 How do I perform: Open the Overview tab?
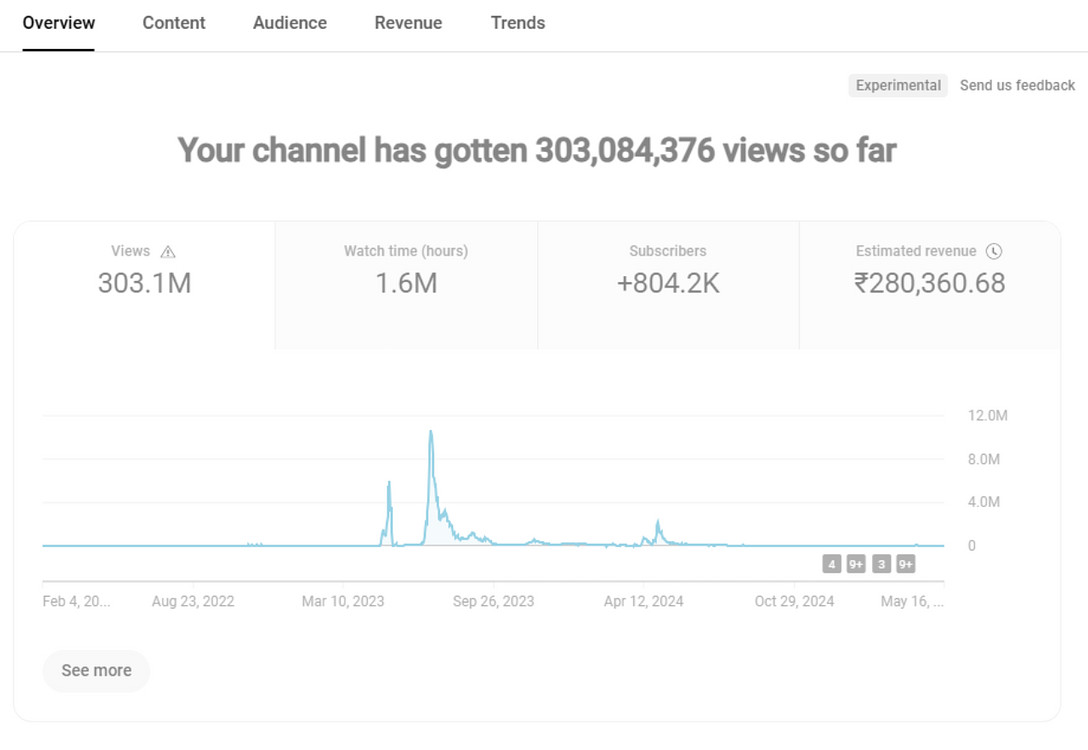coord(58,23)
